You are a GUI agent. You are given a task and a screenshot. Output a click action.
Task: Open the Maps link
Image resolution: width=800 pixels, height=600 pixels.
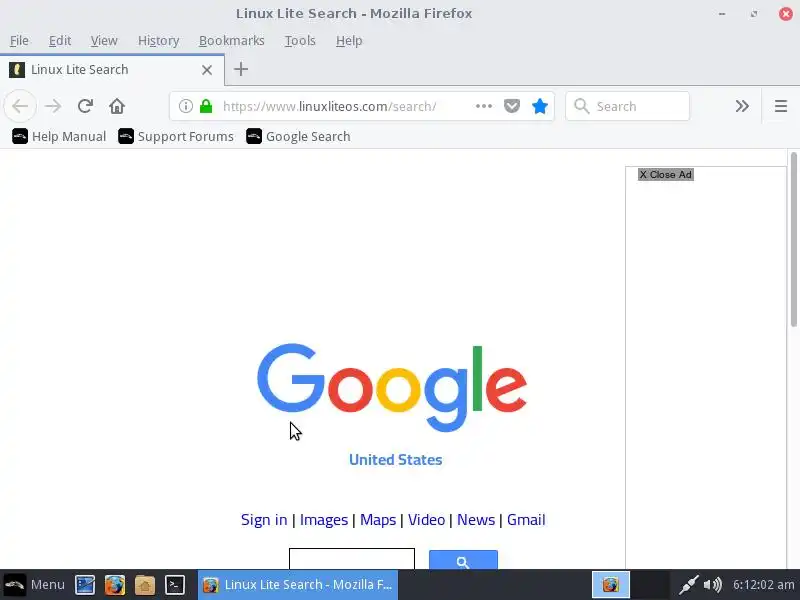click(378, 519)
